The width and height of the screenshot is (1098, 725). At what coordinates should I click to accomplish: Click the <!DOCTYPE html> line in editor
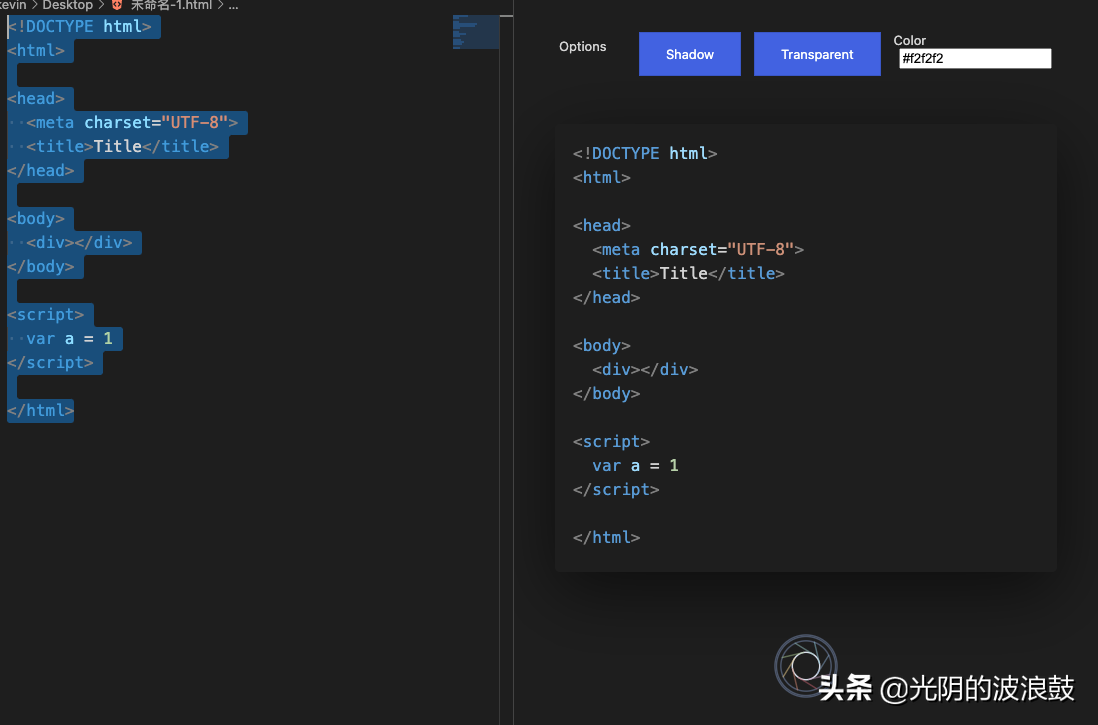click(79, 27)
